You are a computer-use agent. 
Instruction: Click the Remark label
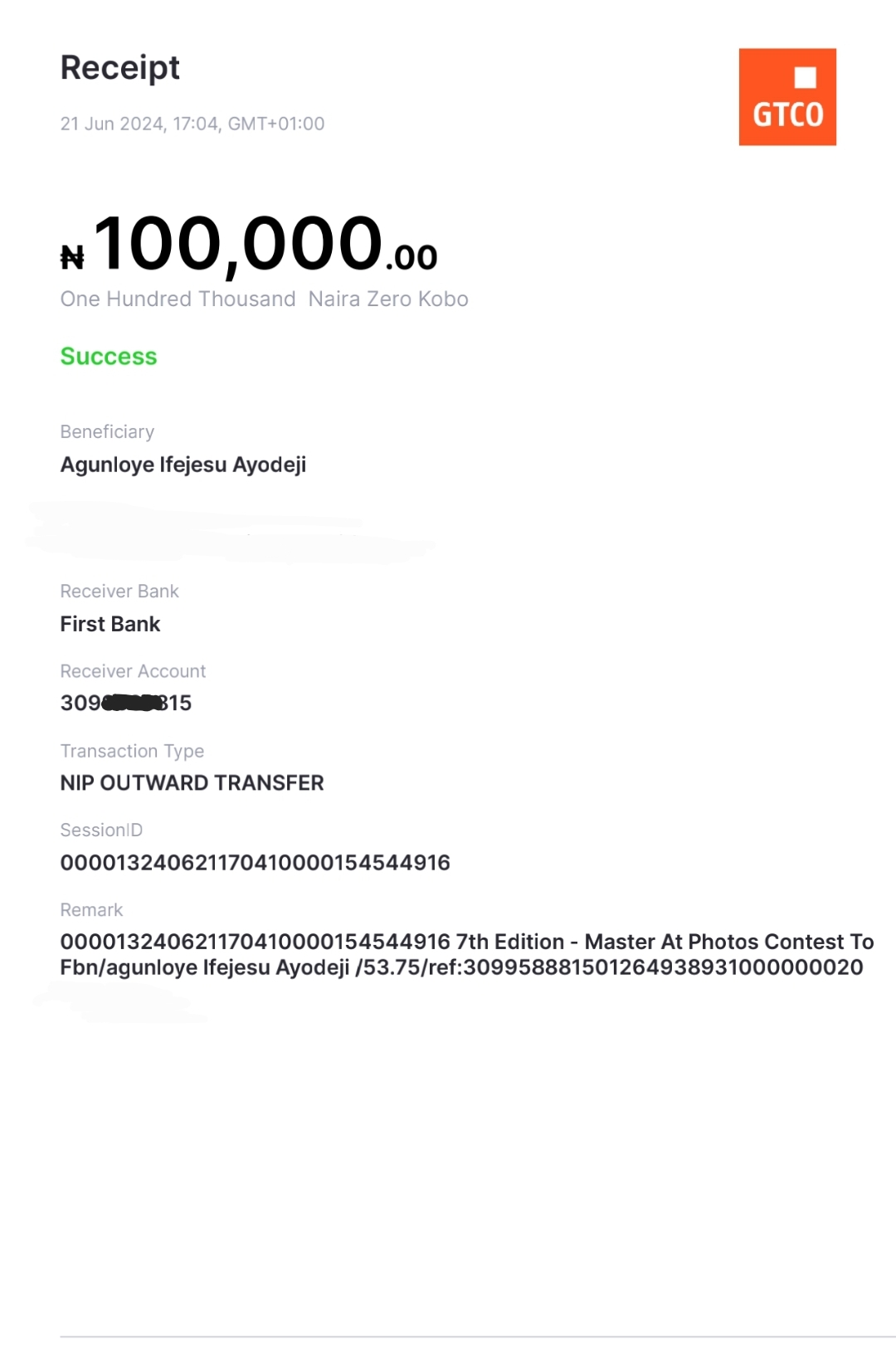click(91, 909)
